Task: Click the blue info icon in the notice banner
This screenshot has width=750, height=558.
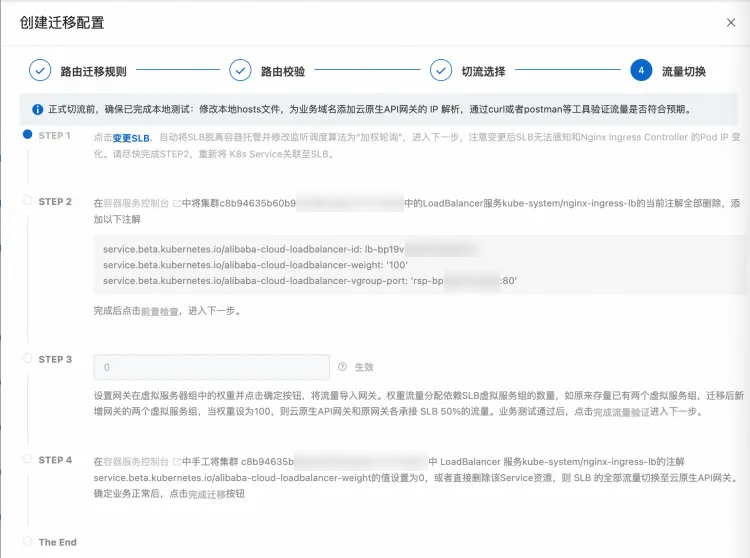Action: click(37, 109)
